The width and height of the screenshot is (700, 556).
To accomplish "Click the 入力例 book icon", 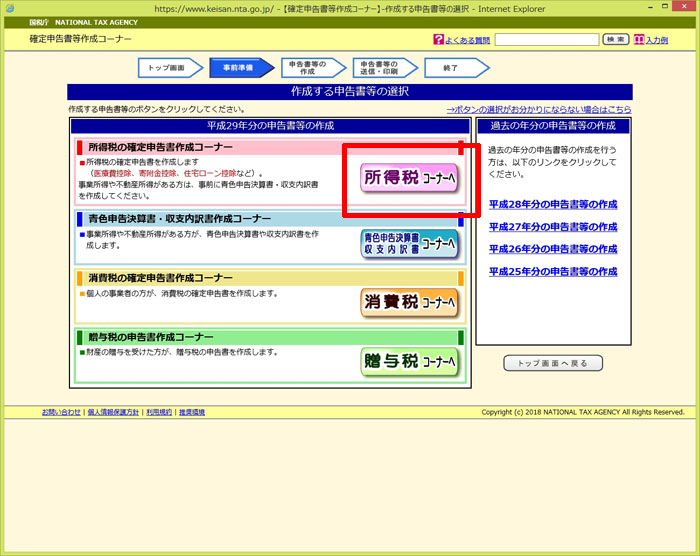I will pyautogui.click(x=639, y=40).
